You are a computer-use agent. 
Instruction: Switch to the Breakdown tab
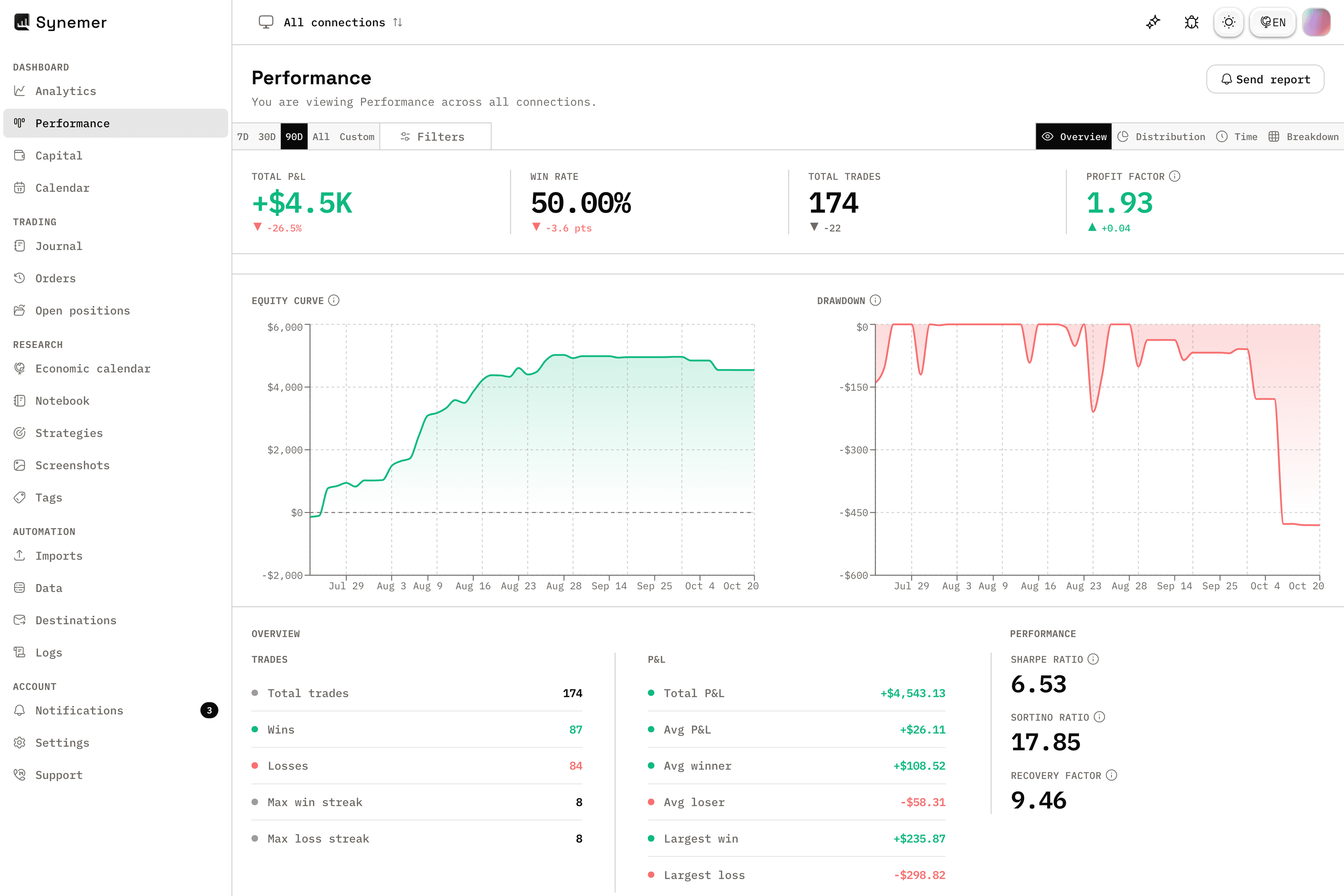click(x=1303, y=136)
